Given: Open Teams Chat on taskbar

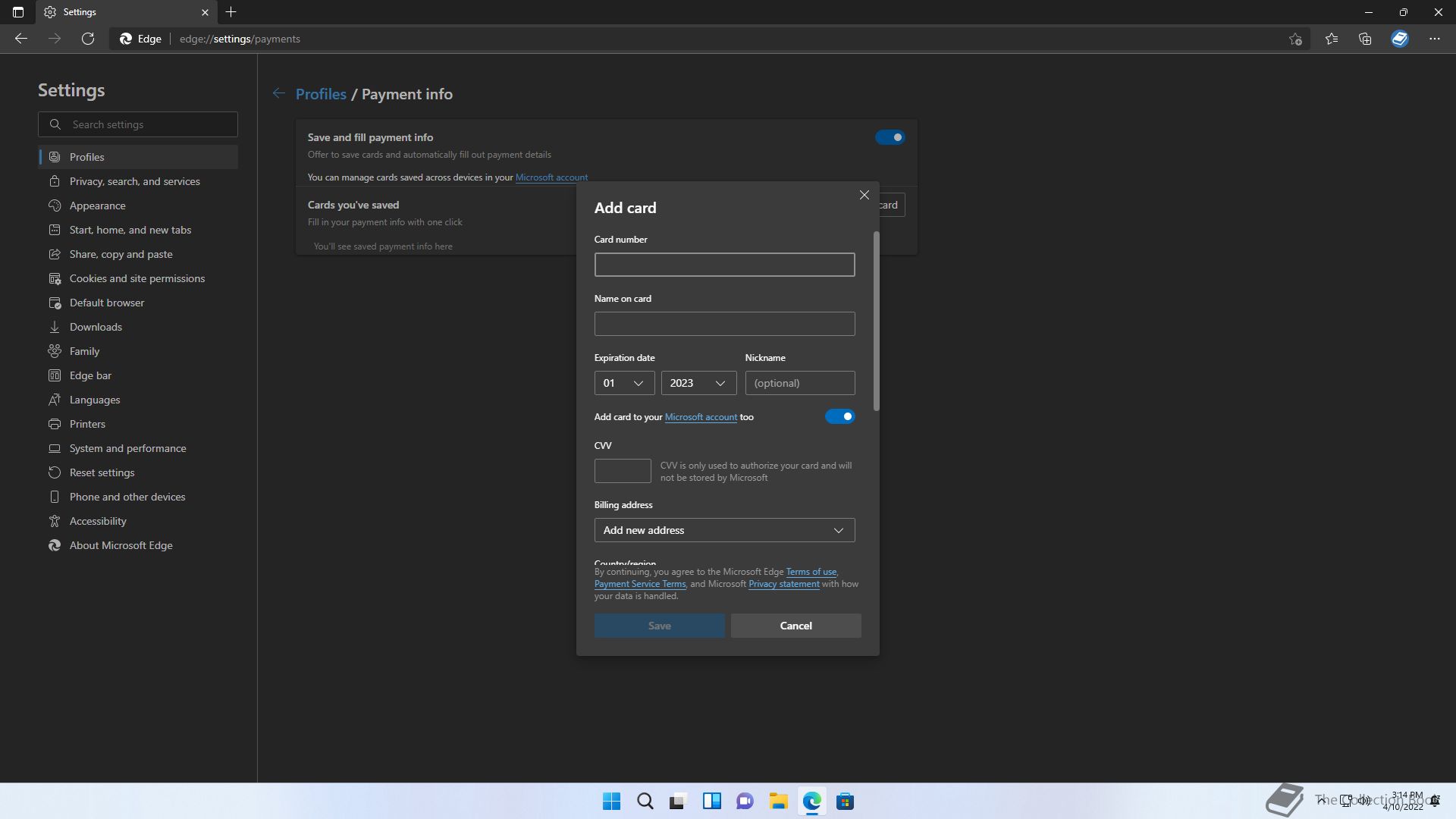Looking at the screenshot, I should (745, 801).
